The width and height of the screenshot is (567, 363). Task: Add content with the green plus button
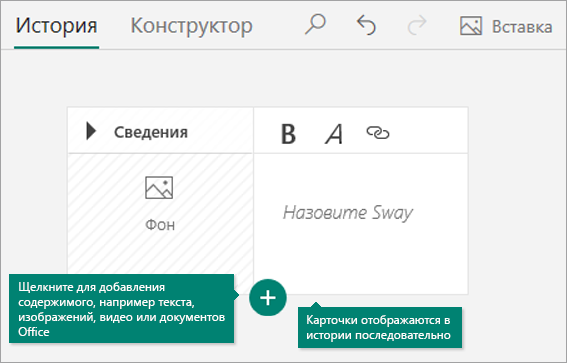click(x=268, y=298)
